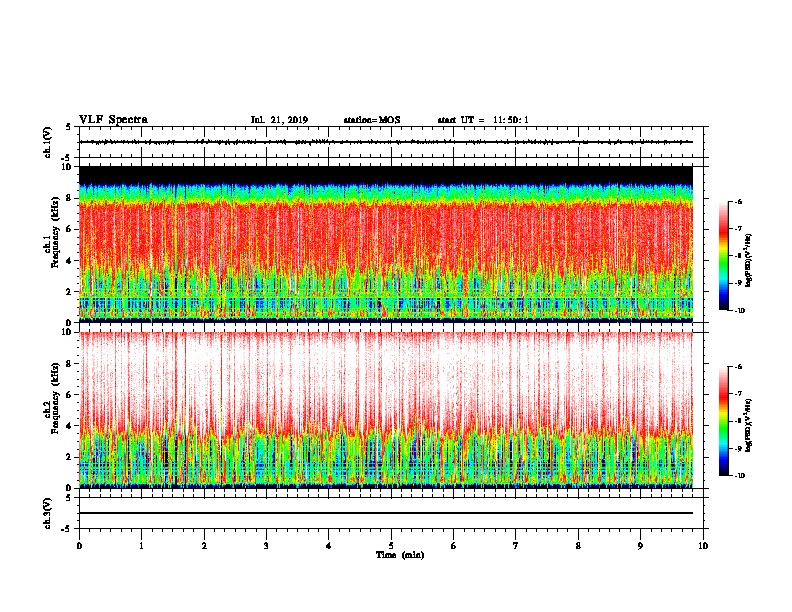Click the 8 kHz tick label on ch.1

pyautogui.click(x=69, y=198)
